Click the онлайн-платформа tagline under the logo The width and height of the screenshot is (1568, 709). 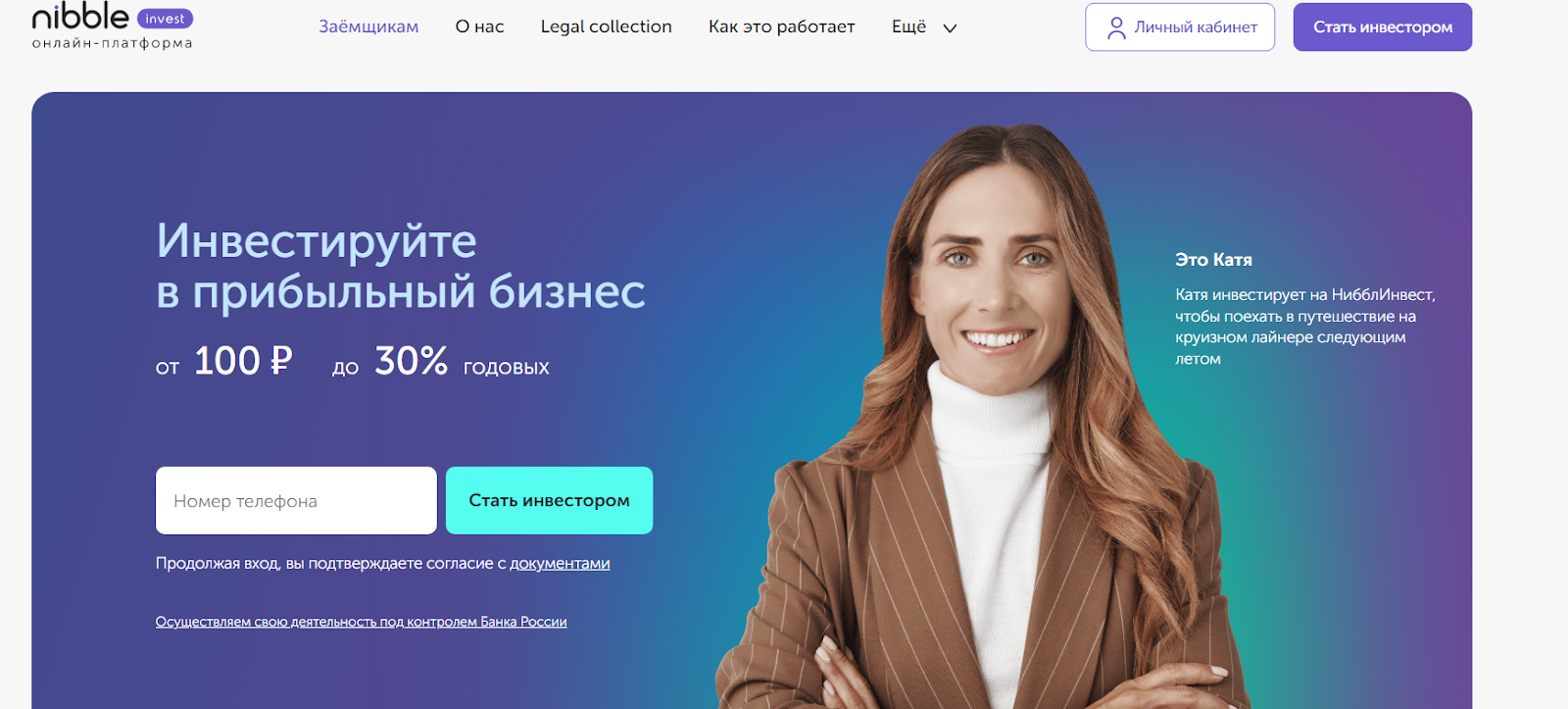112,43
